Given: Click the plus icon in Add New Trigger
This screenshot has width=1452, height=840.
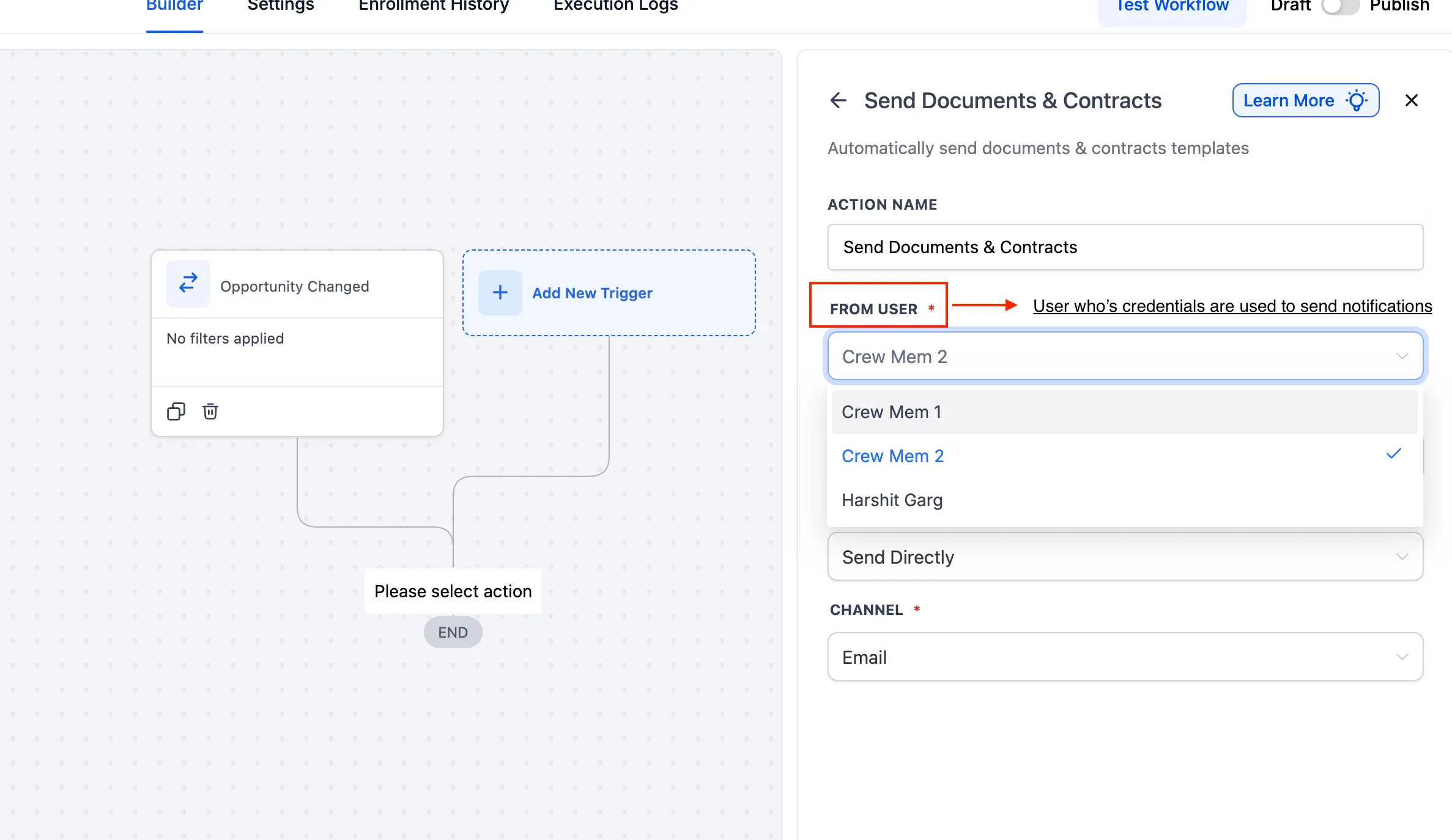Looking at the screenshot, I should click(x=500, y=293).
